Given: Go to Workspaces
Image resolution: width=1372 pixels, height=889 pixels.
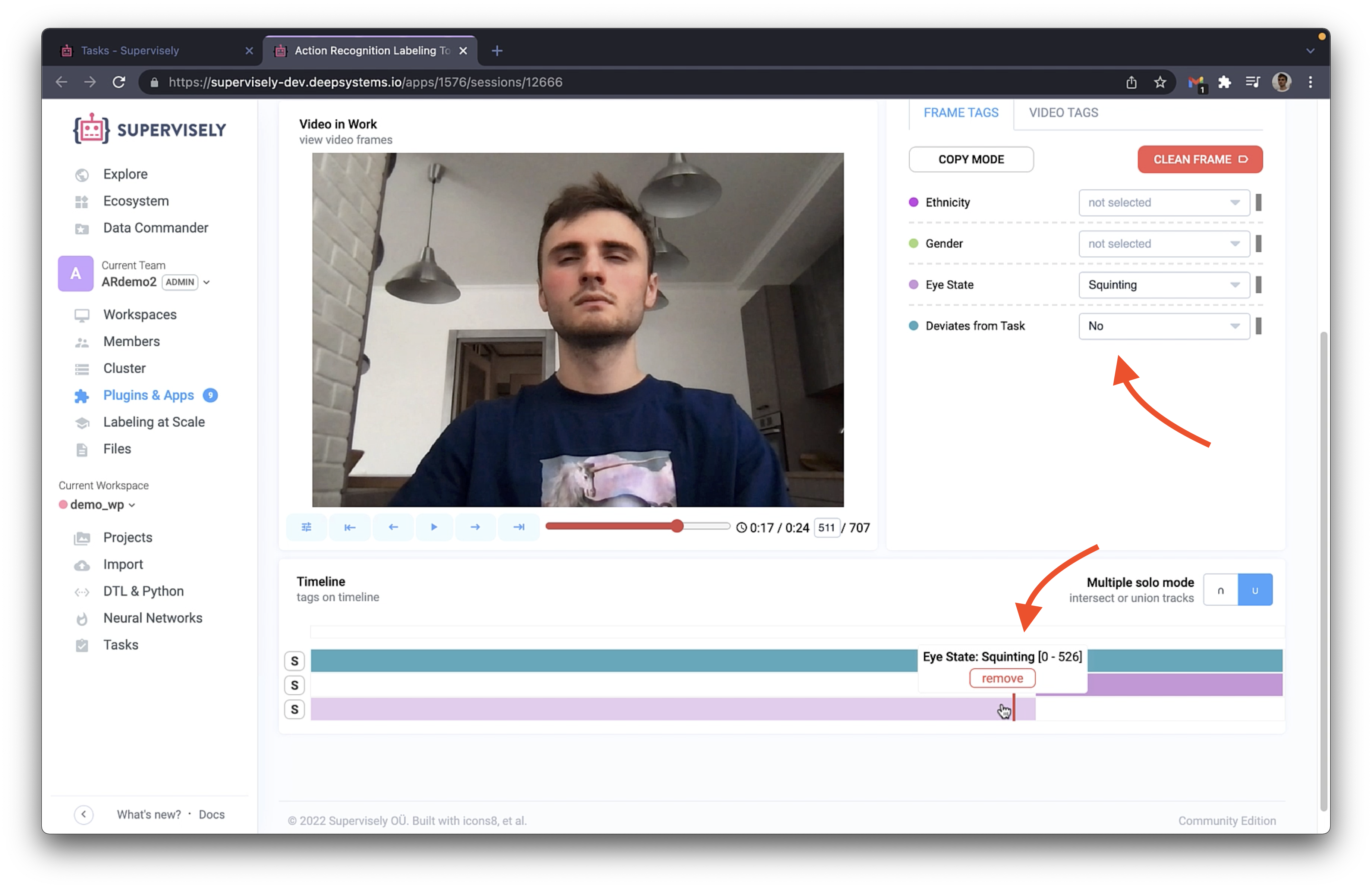Looking at the screenshot, I should point(140,315).
